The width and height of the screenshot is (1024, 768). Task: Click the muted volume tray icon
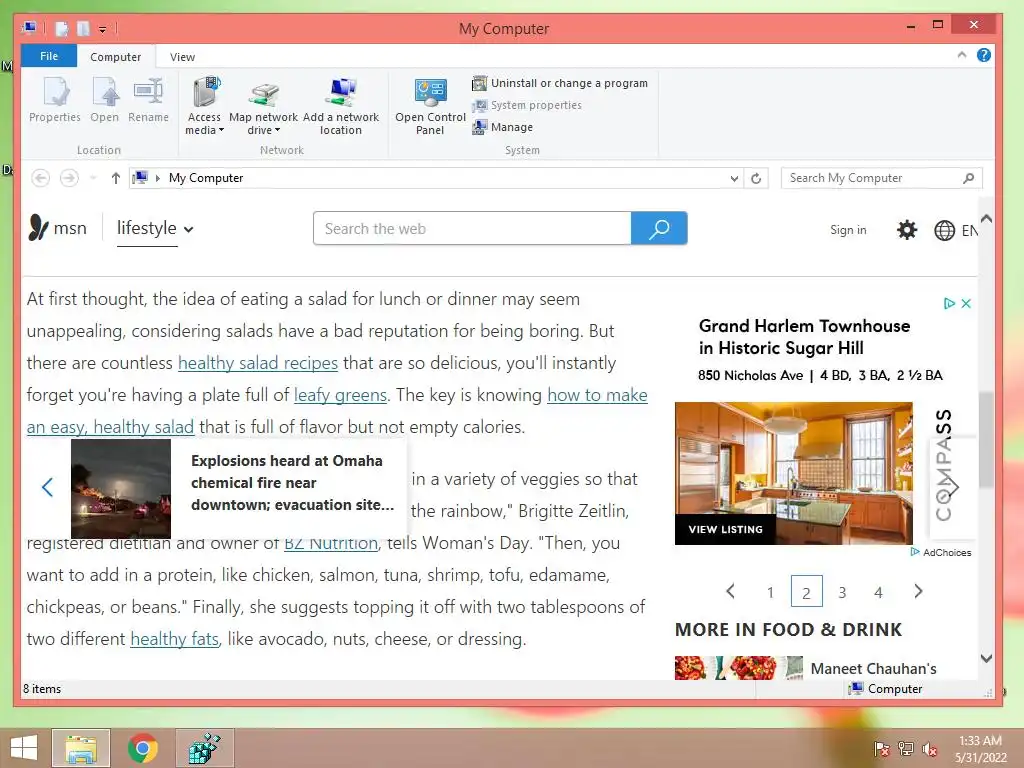point(930,749)
